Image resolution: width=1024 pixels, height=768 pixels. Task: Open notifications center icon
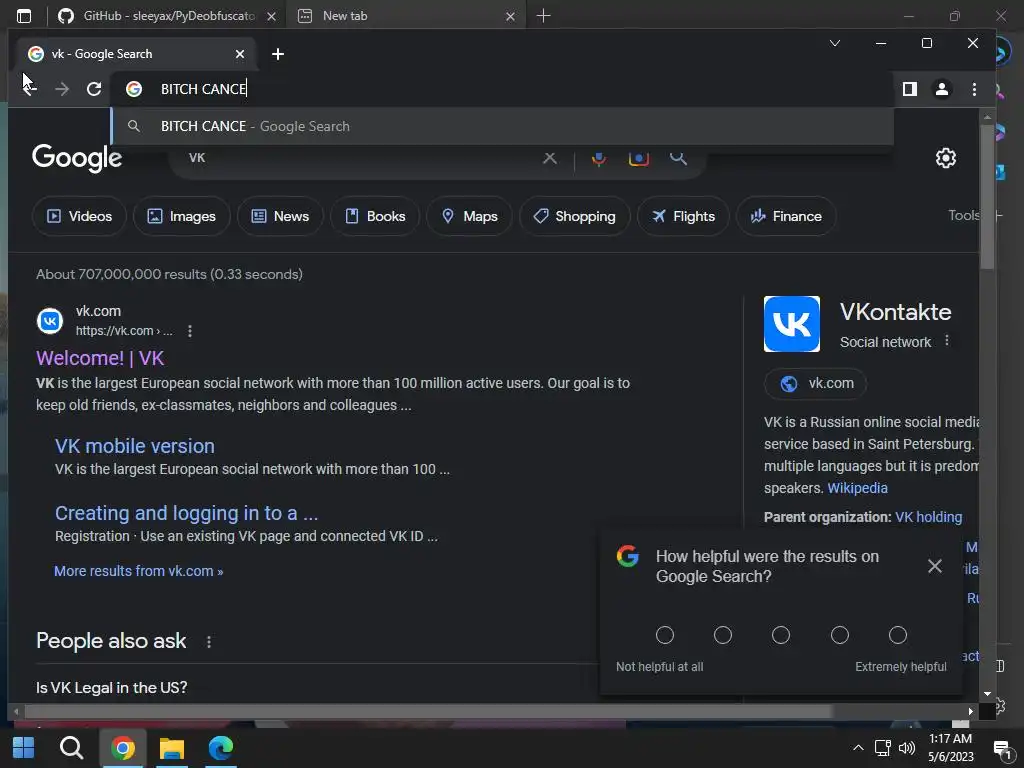click(x=1002, y=748)
